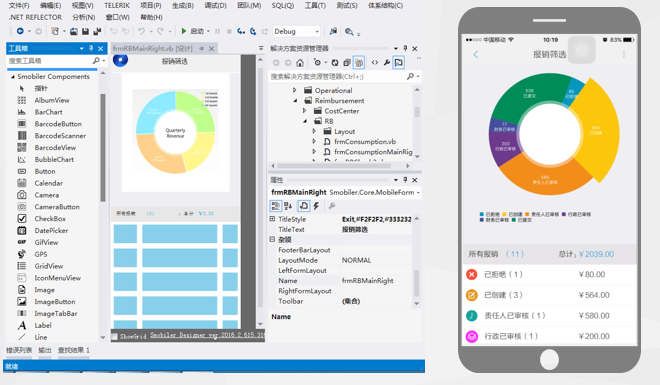Expand the CostCenter folder node

point(304,111)
